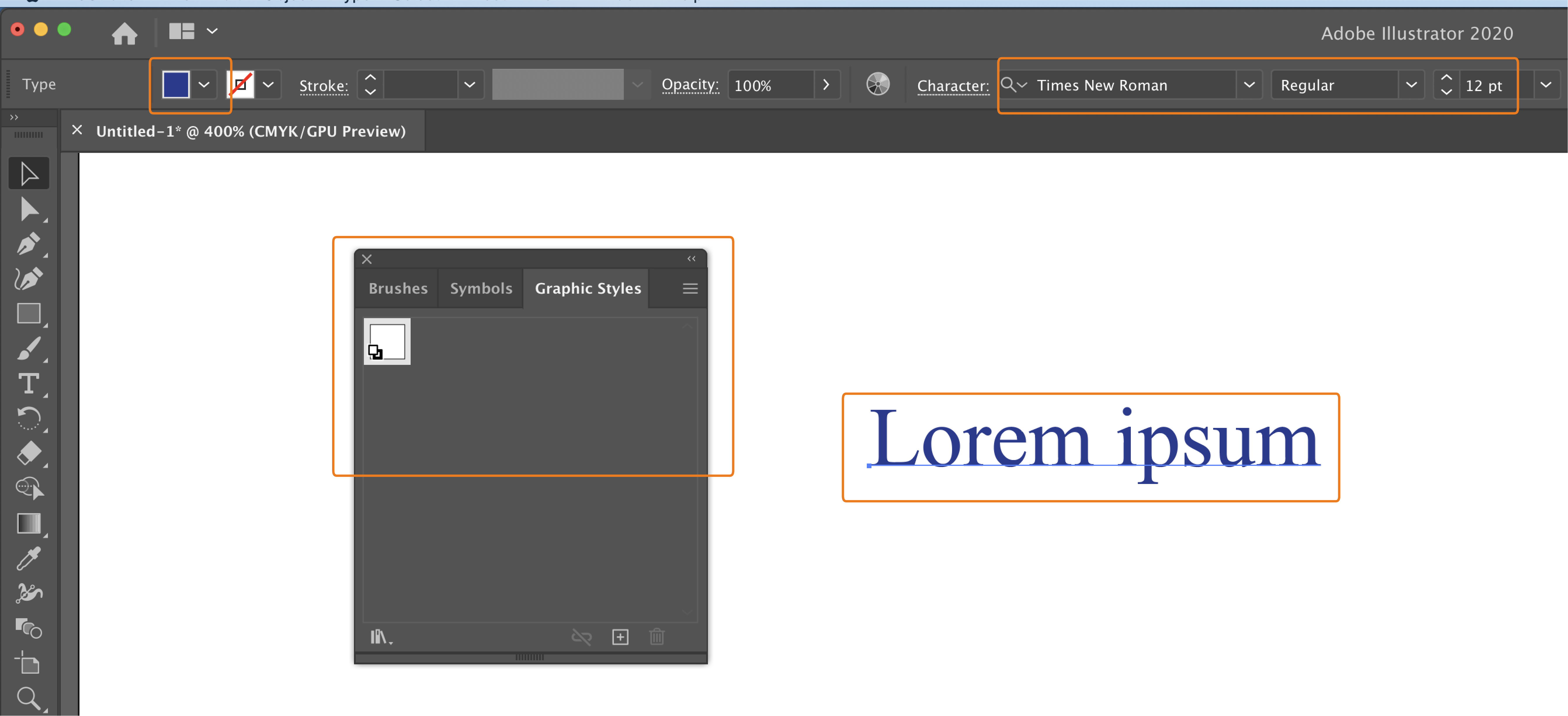The image size is (1568, 716).
Task: Open the Opacity panel link
Action: click(690, 85)
